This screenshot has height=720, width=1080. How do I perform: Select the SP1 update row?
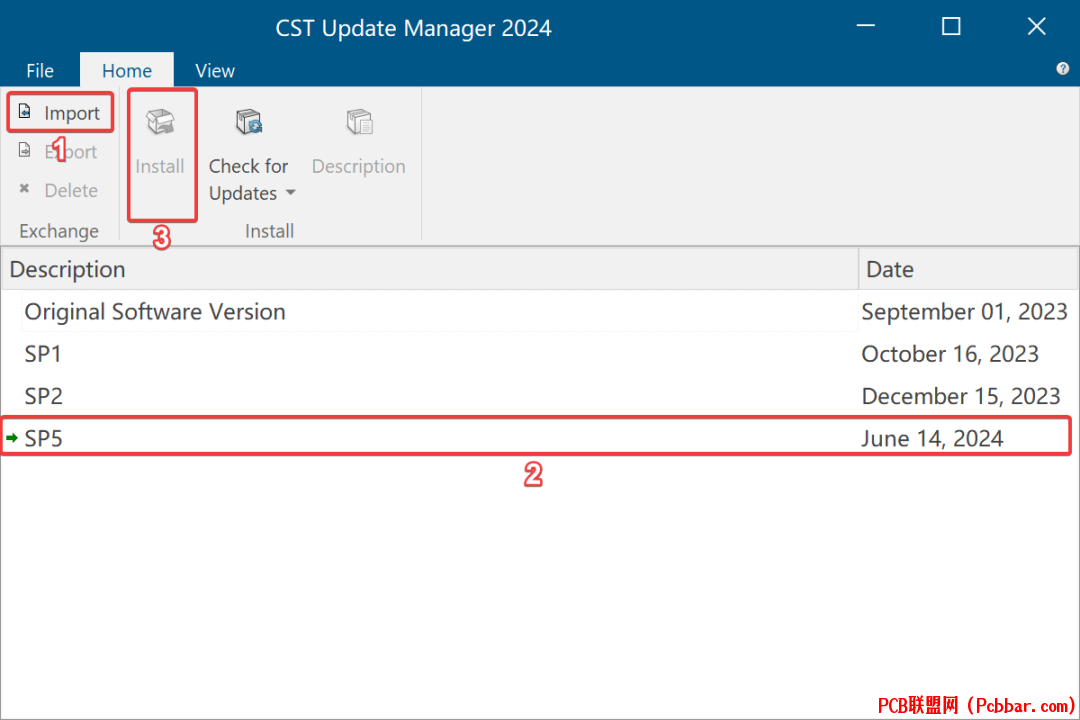coord(539,353)
